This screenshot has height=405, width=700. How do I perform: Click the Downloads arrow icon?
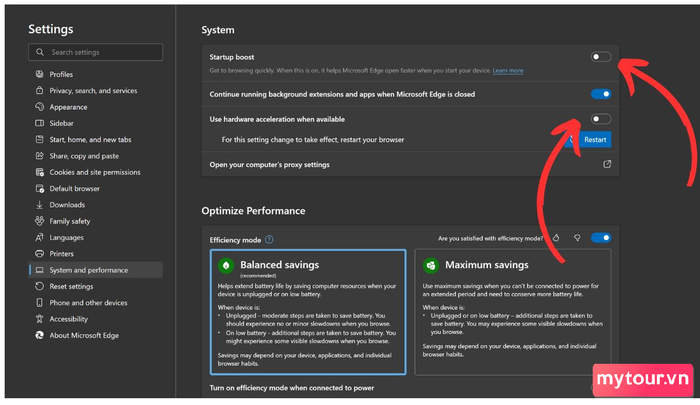point(39,205)
